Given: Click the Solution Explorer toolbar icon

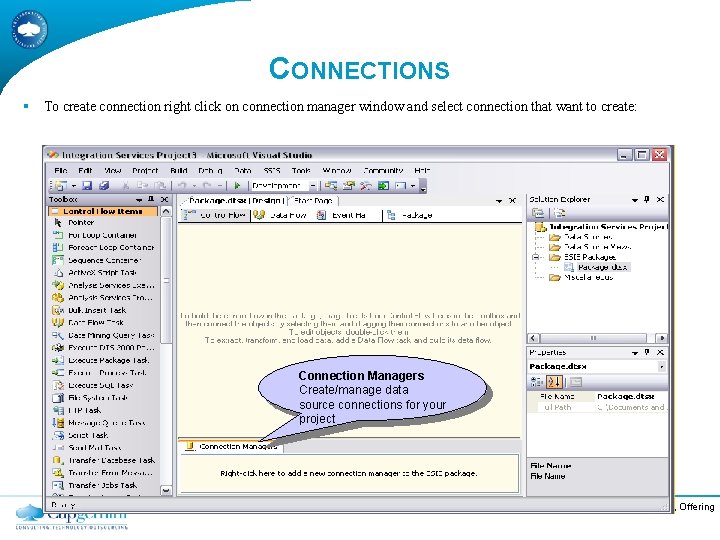Looking at the screenshot, I should [331, 186].
